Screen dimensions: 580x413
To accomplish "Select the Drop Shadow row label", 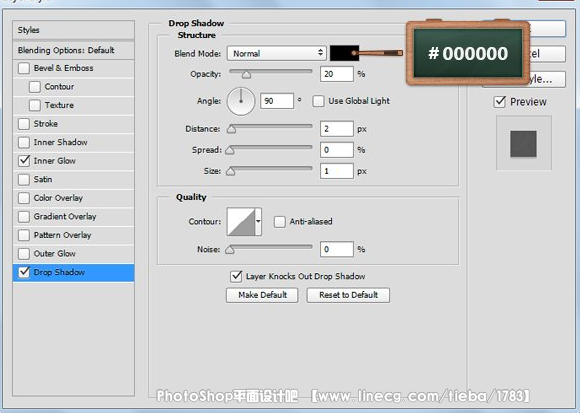I will pos(59,272).
